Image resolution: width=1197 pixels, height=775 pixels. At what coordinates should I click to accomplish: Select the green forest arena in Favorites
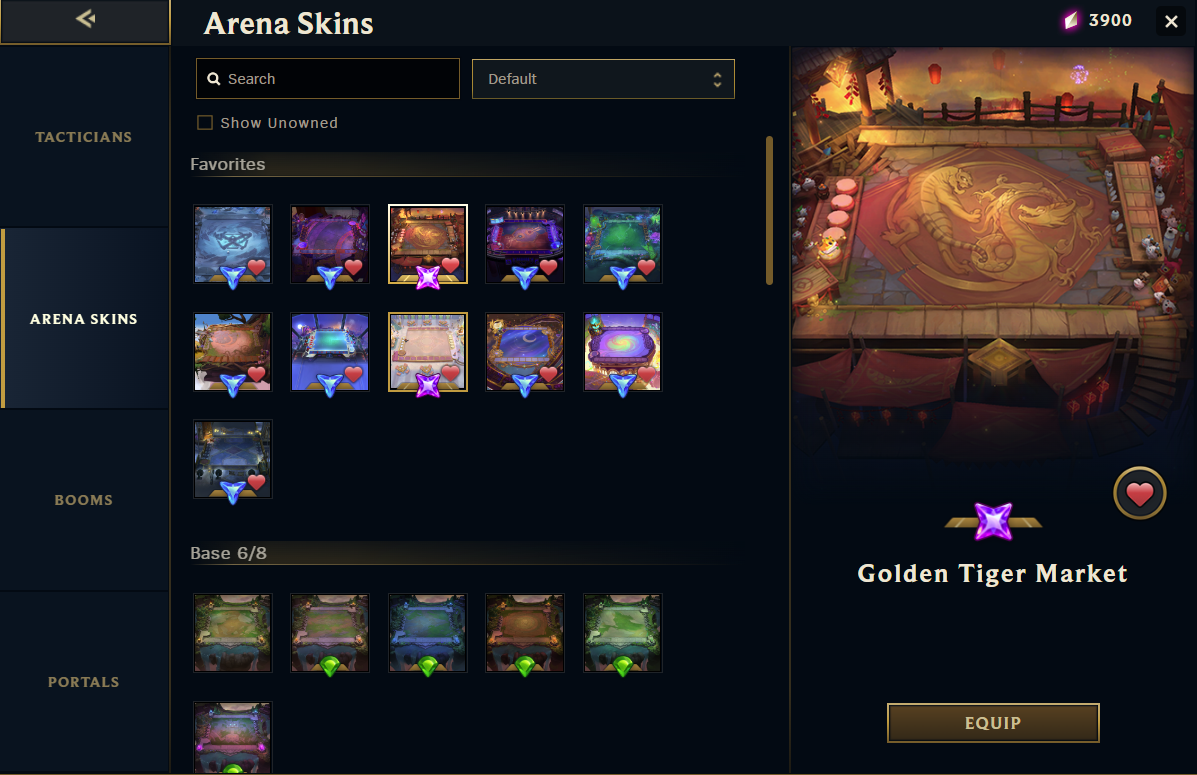click(x=622, y=244)
